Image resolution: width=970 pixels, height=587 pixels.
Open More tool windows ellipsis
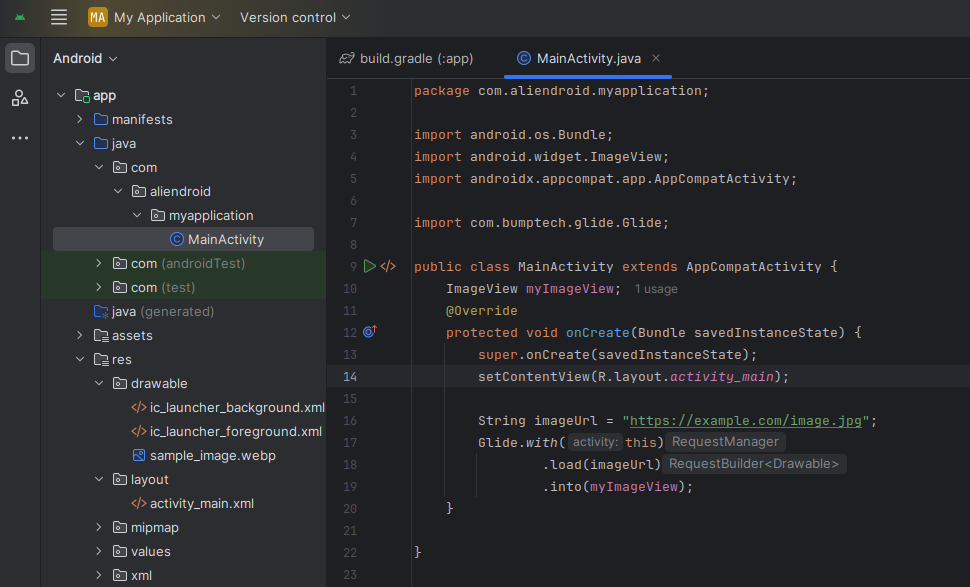click(20, 138)
